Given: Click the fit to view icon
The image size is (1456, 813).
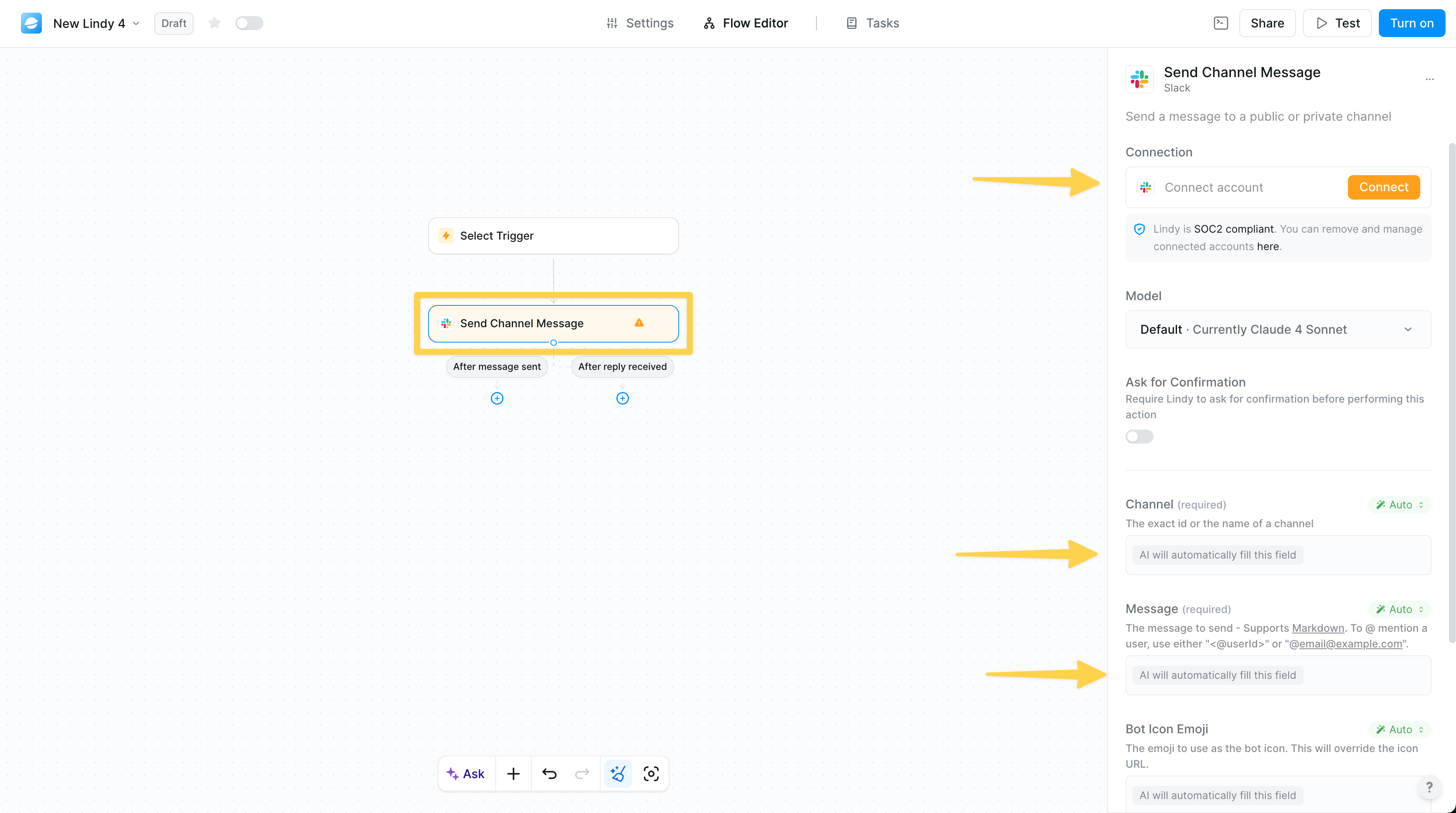Looking at the screenshot, I should [x=651, y=773].
